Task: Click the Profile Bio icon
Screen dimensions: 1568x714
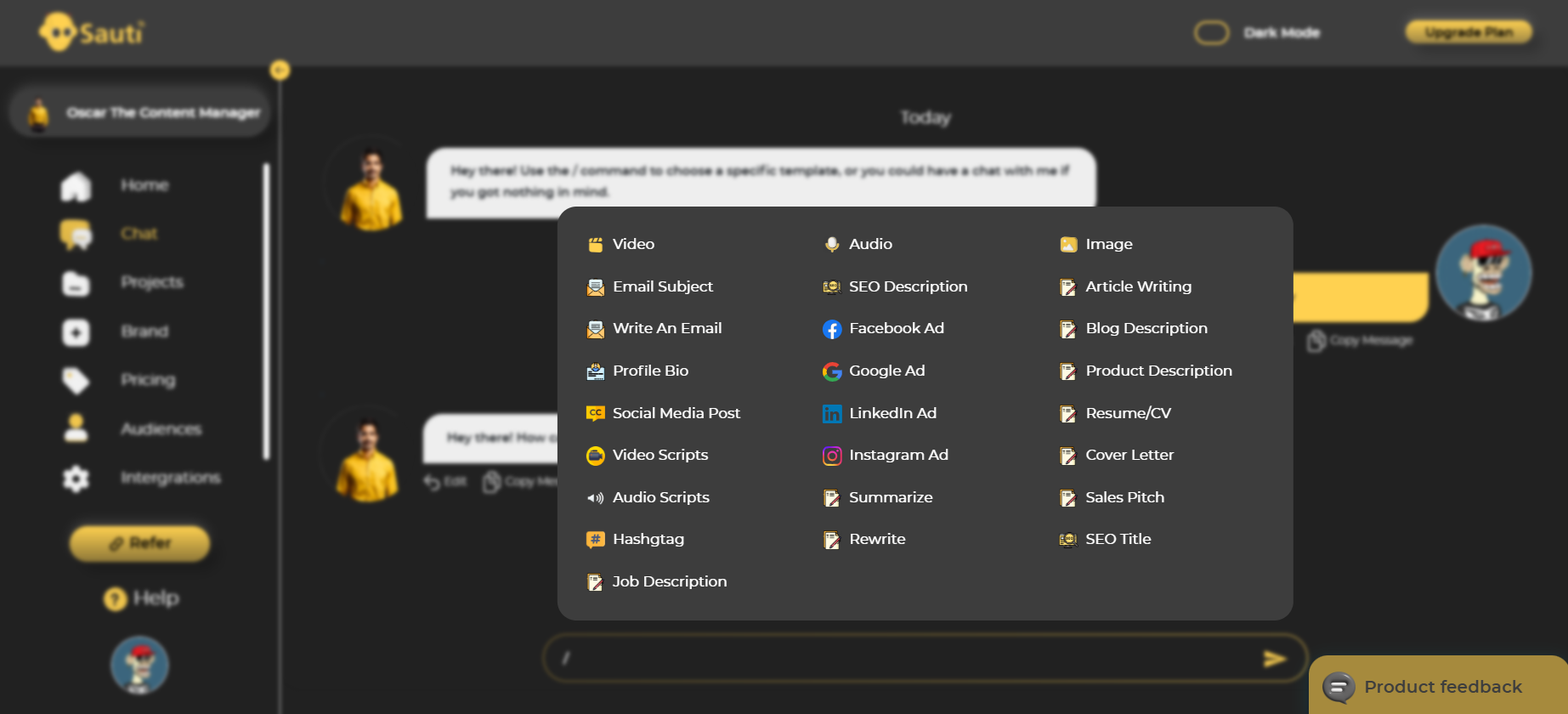Action: 596,371
